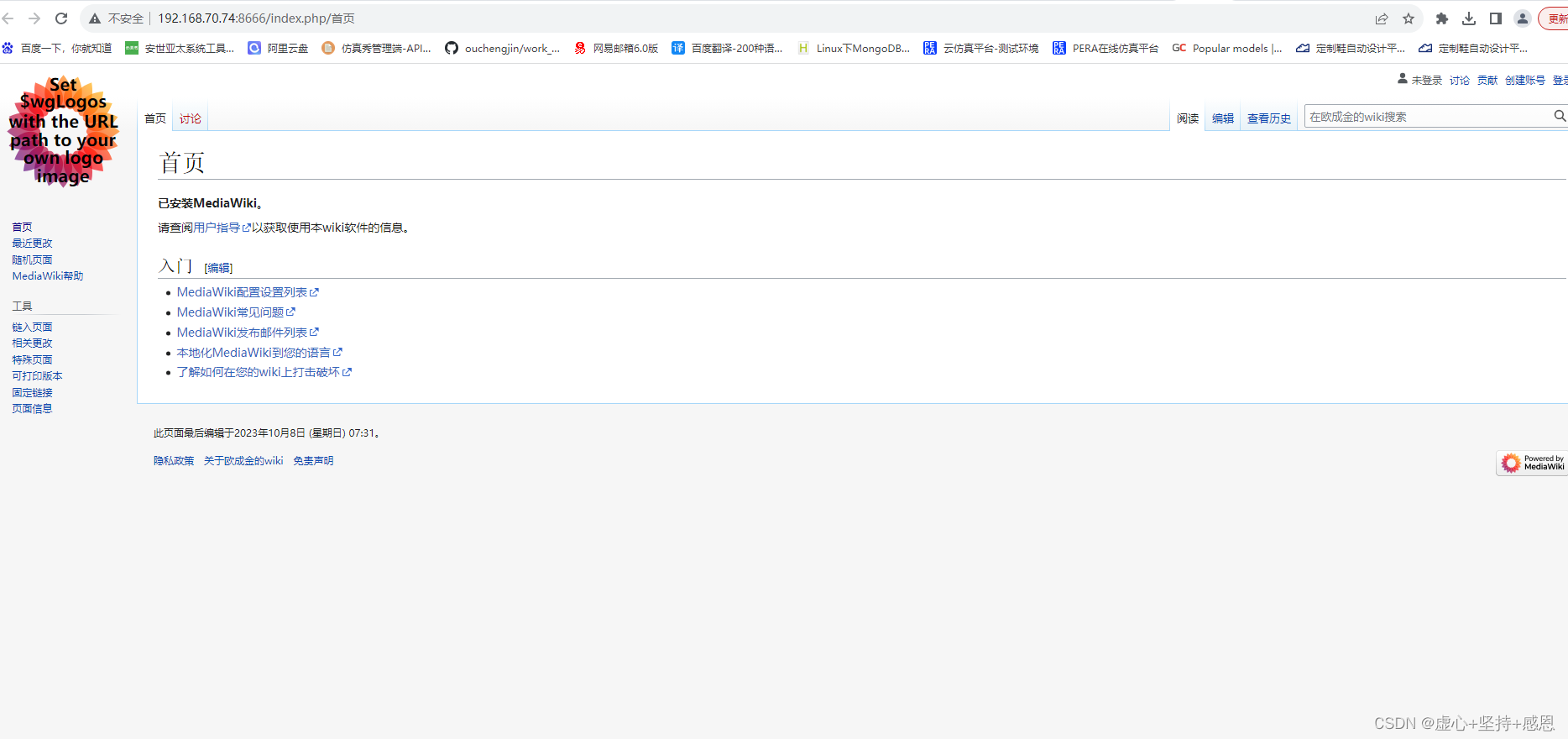The width and height of the screenshot is (1568, 739).
Task: Click the wiki search magnifier icon
Action: click(1560, 117)
